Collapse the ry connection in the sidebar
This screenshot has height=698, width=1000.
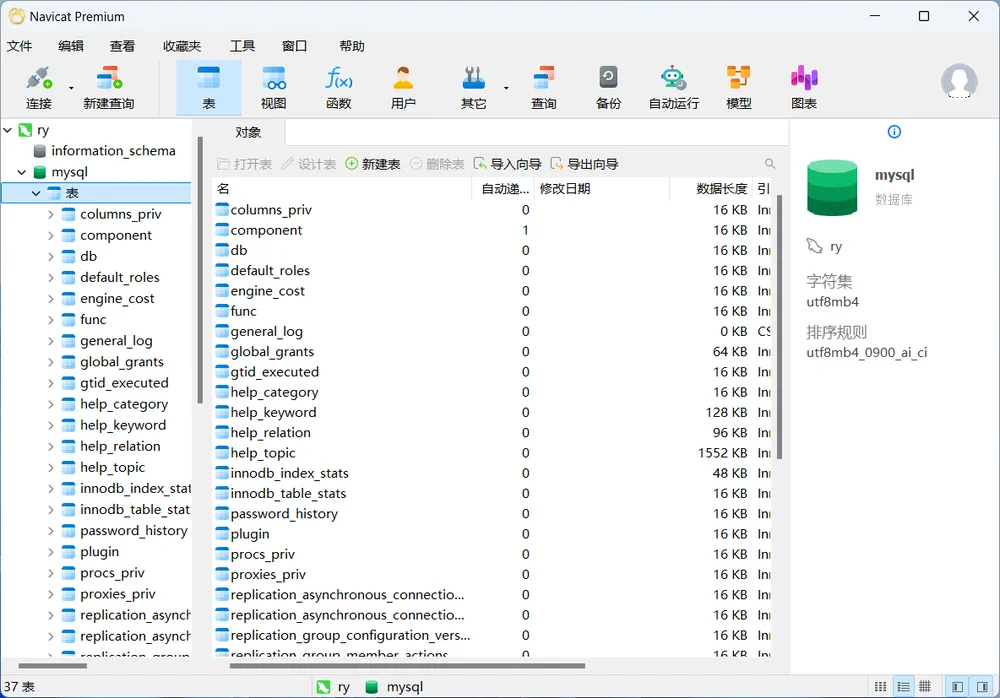(8, 130)
